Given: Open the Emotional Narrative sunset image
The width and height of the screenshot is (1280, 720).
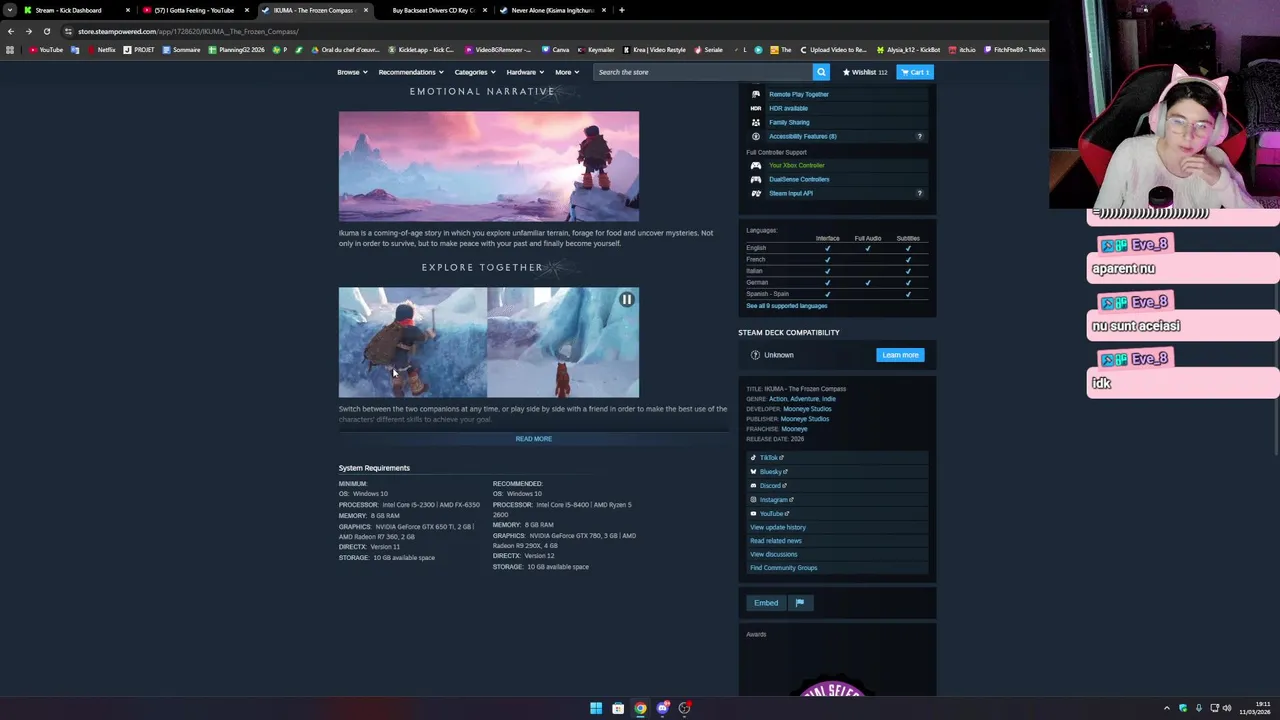Looking at the screenshot, I should click(x=488, y=166).
